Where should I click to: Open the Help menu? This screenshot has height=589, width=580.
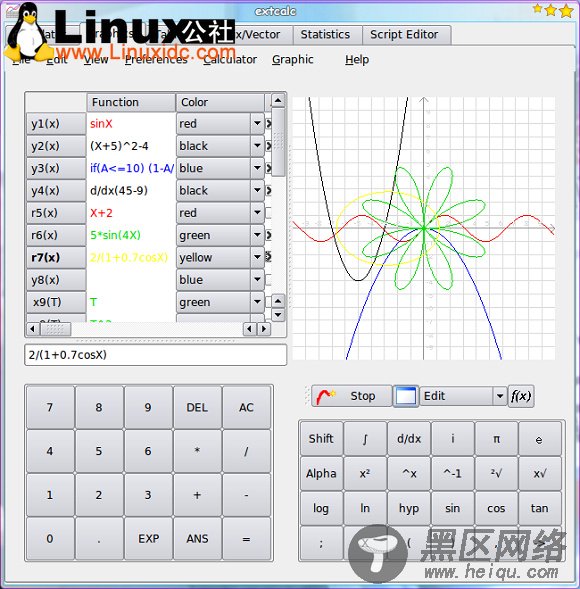pyautogui.click(x=357, y=59)
